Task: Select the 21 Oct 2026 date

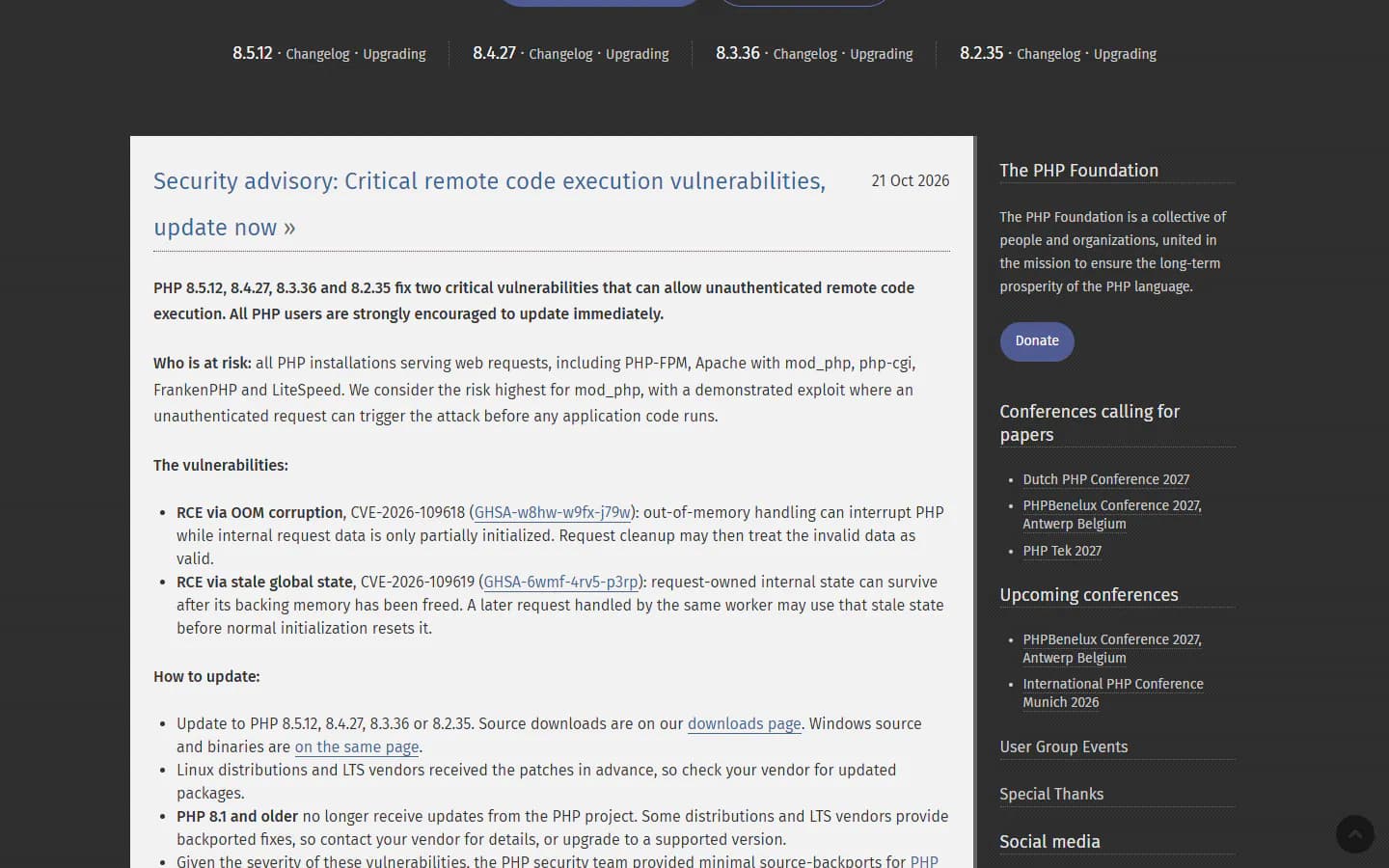Action: pos(911,181)
